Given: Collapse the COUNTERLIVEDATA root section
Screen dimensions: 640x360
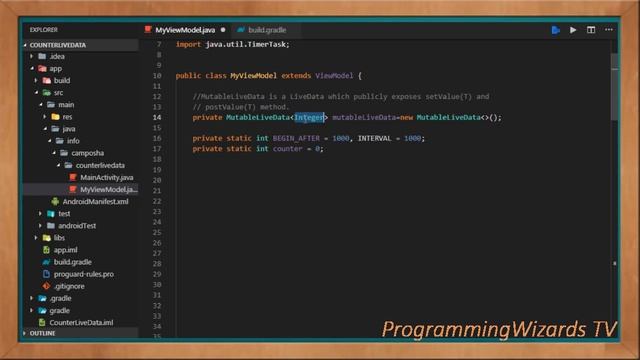Looking at the screenshot, I should click(x=25, y=45).
